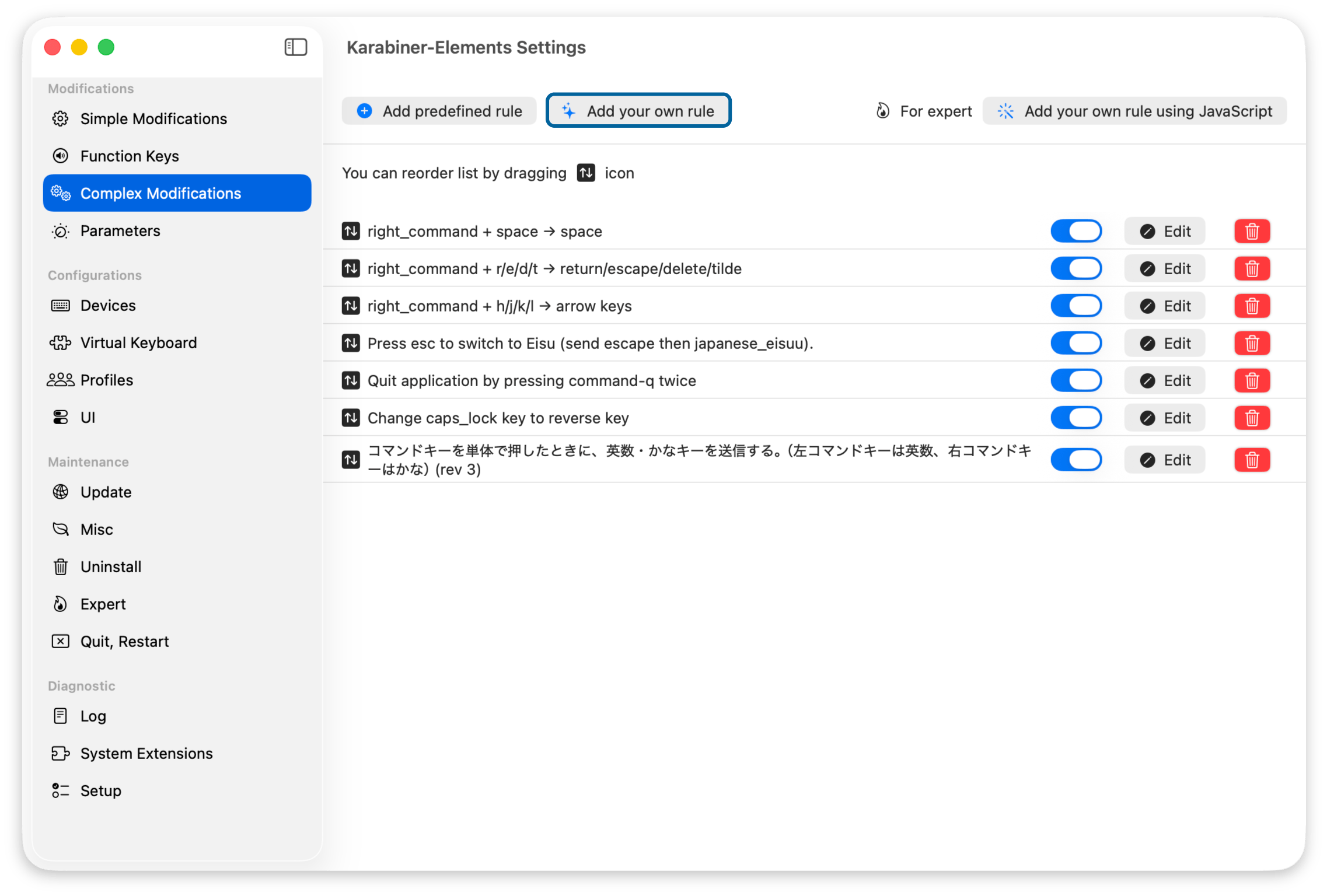Toggle the sidebar visibility icon
1327x896 pixels.
(x=296, y=47)
